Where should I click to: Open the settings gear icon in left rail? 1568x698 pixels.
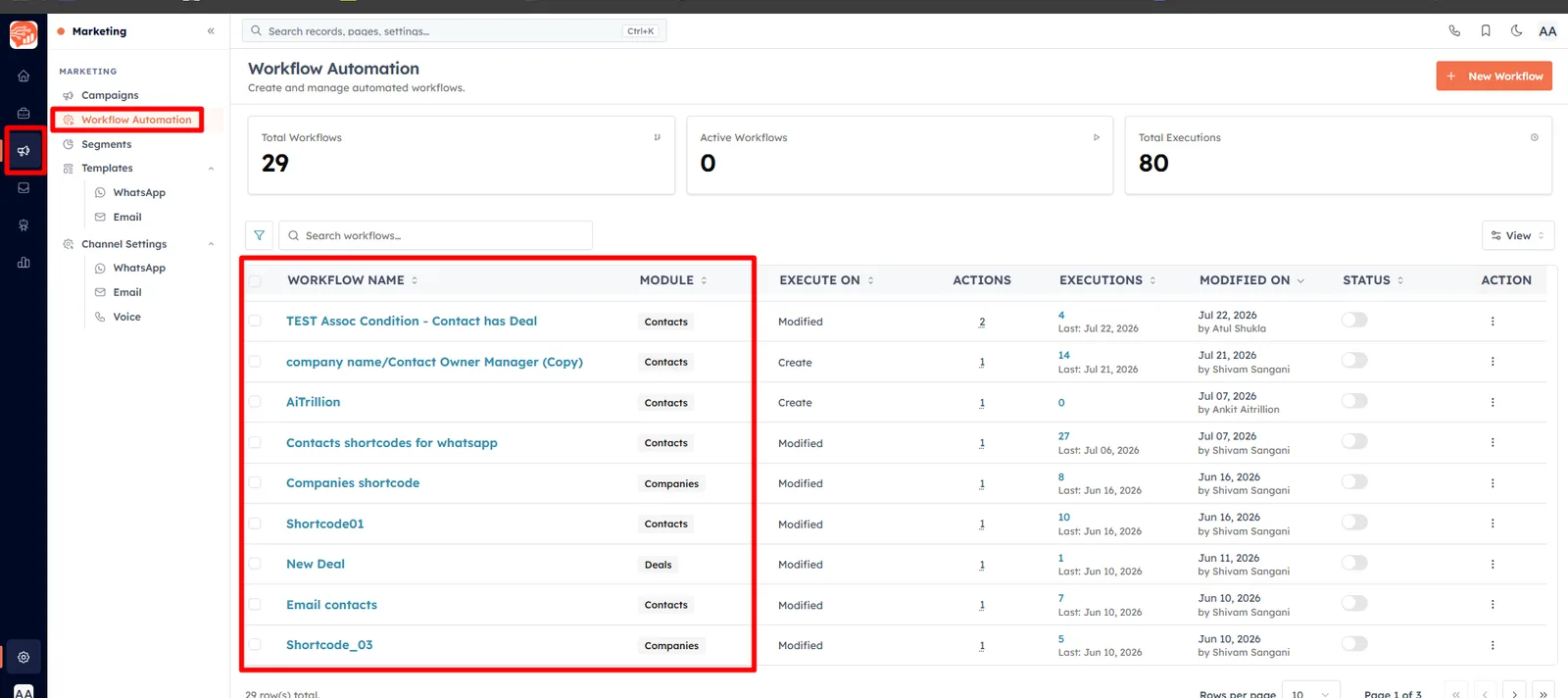click(x=24, y=658)
